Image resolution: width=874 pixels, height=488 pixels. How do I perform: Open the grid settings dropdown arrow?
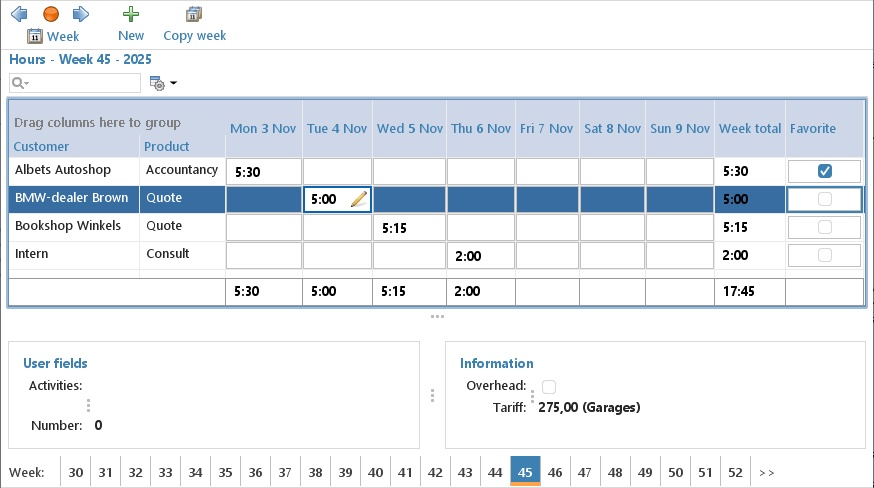(x=174, y=83)
